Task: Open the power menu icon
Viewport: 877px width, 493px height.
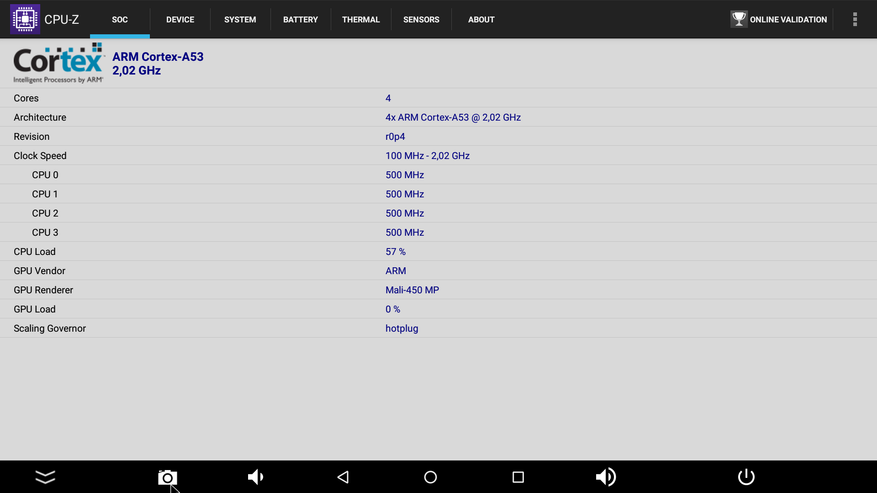Action: pyautogui.click(x=746, y=477)
